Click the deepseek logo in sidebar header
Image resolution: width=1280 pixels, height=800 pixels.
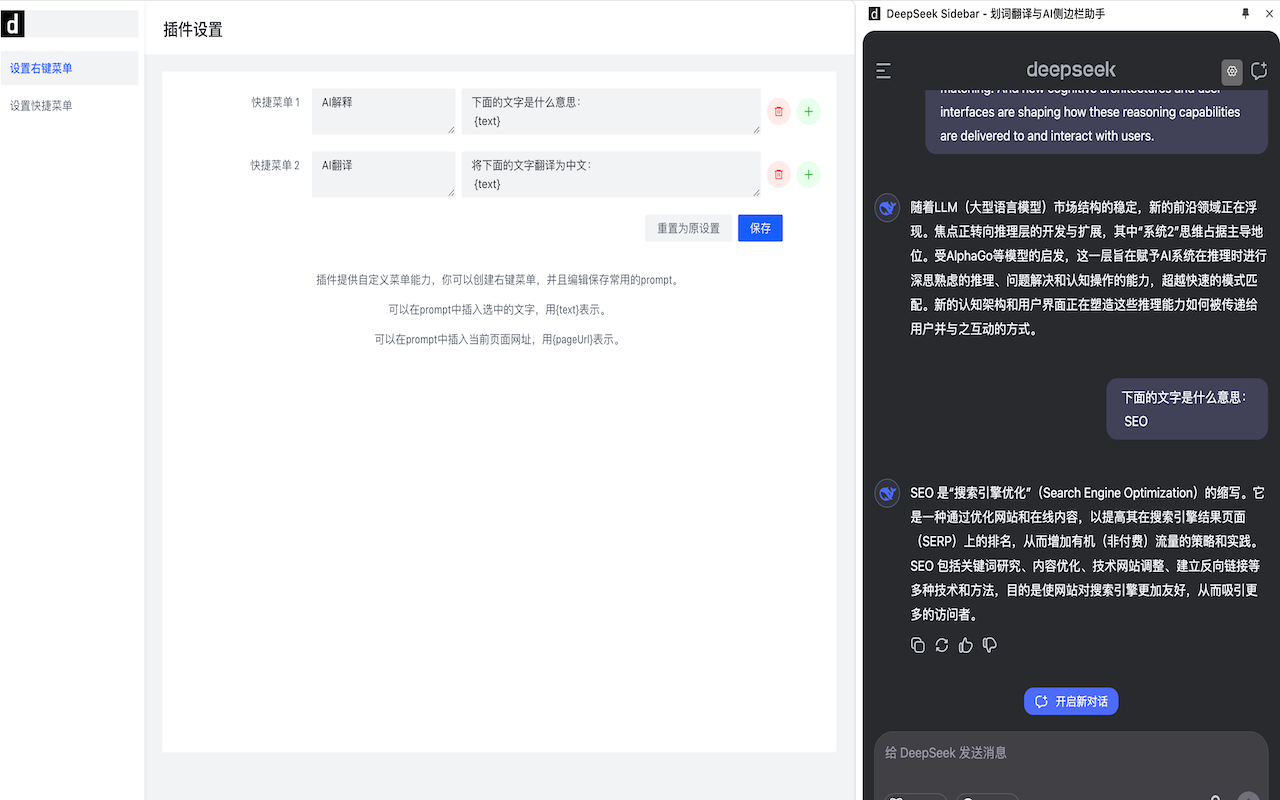click(x=1071, y=70)
